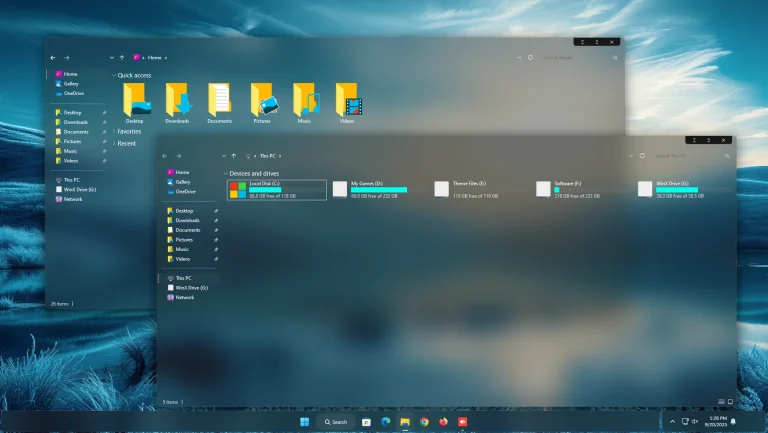The width and height of the screenshot is (768, 433).
Task: Go back in the Home window
Action: [53, 58]
